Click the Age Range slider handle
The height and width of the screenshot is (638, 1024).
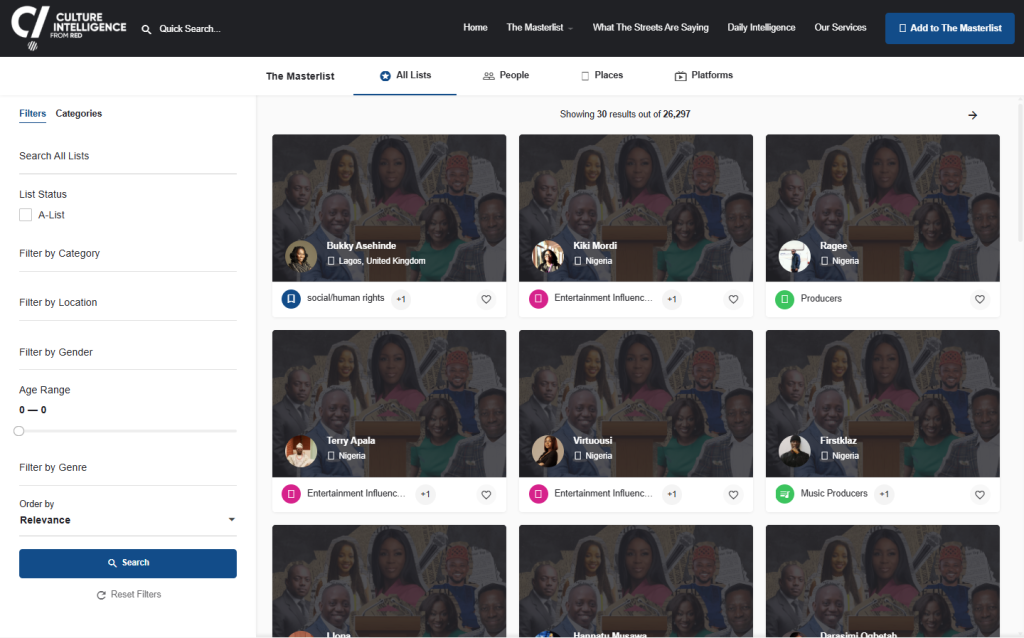pos(19,431)
